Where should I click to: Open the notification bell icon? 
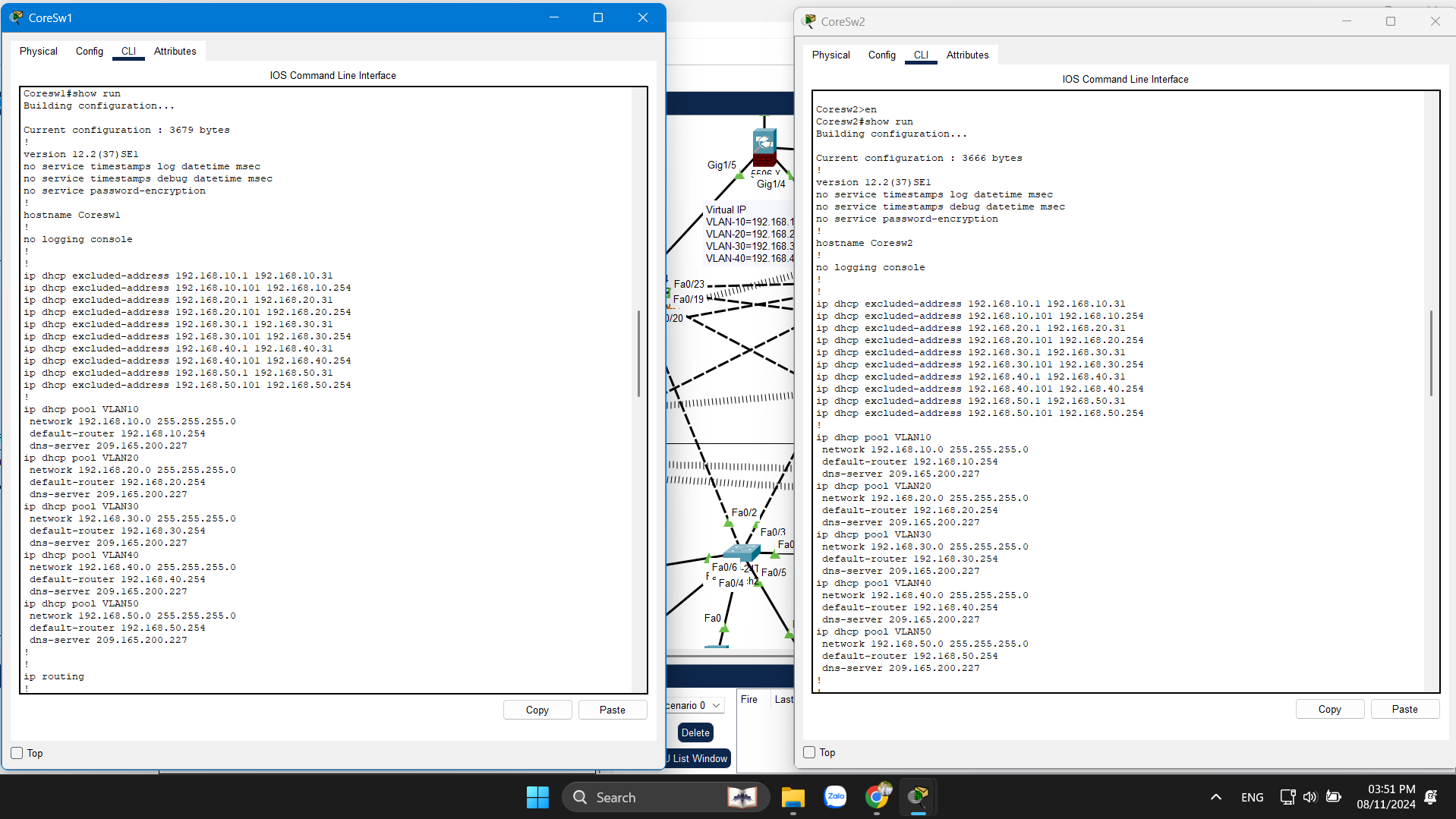tap(1431, 797)
